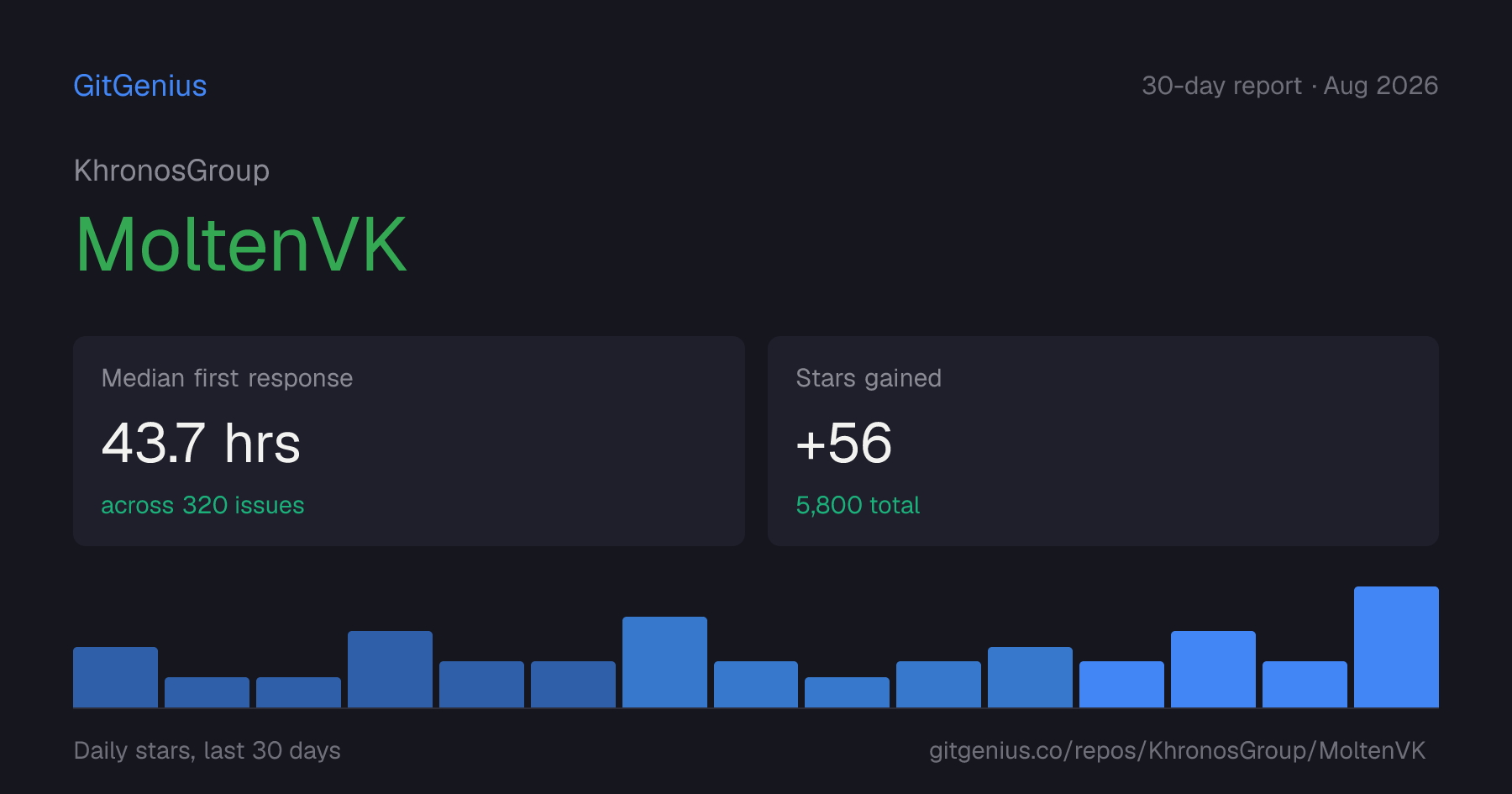The width and height of the screenshot is (1512, 794).
Task: Click the +56 stars value
Action: tap(843, 443)
